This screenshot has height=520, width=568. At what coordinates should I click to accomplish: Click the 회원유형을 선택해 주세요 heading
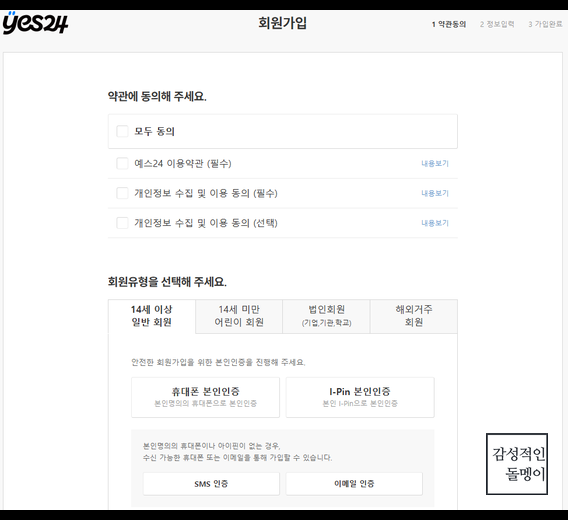(167, 282)
